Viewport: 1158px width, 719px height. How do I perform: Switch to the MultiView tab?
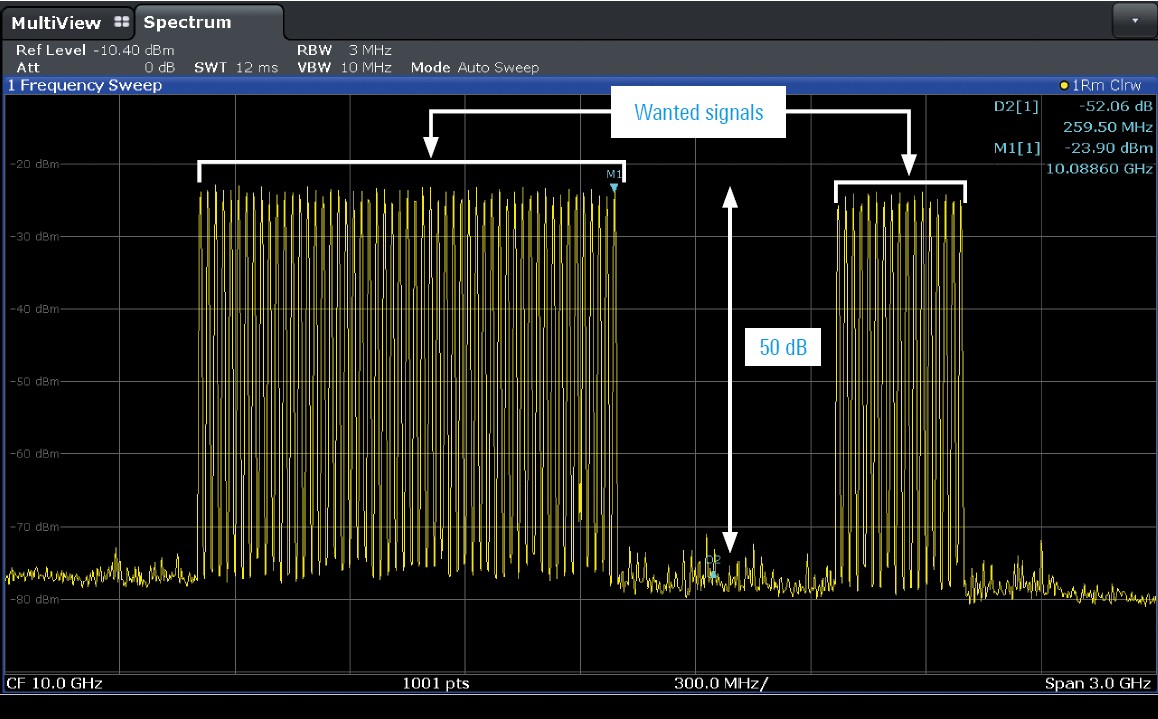[x=55, y=22]
